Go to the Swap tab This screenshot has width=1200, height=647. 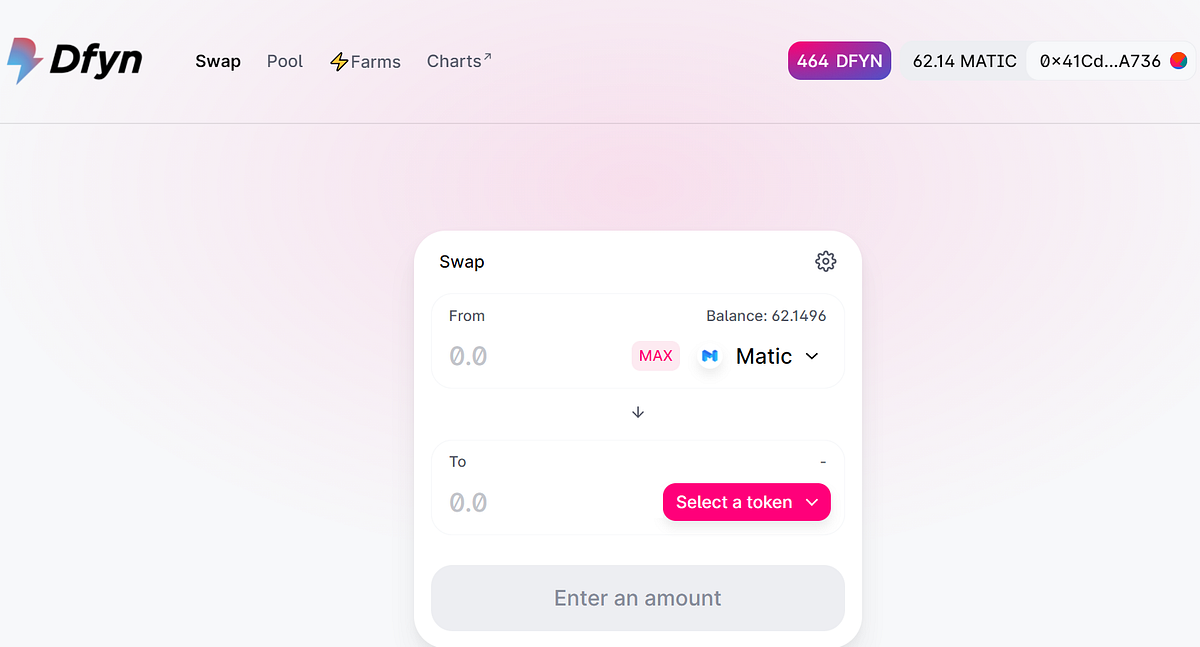pos(218,61)
